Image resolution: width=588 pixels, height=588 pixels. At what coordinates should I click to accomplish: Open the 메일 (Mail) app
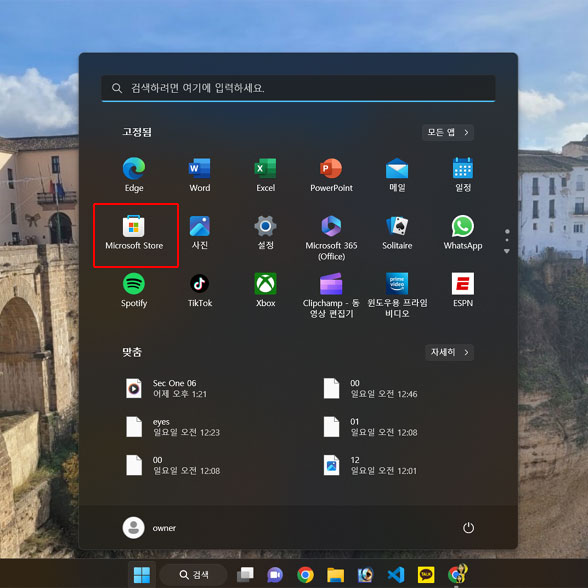[x=397, y=175]
